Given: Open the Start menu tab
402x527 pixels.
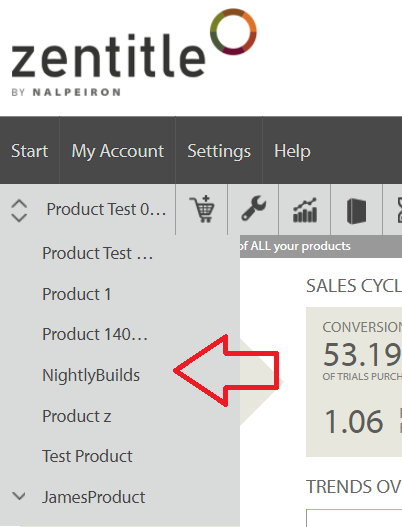Looking at the screenshot, I should click(x=30, y=151).
